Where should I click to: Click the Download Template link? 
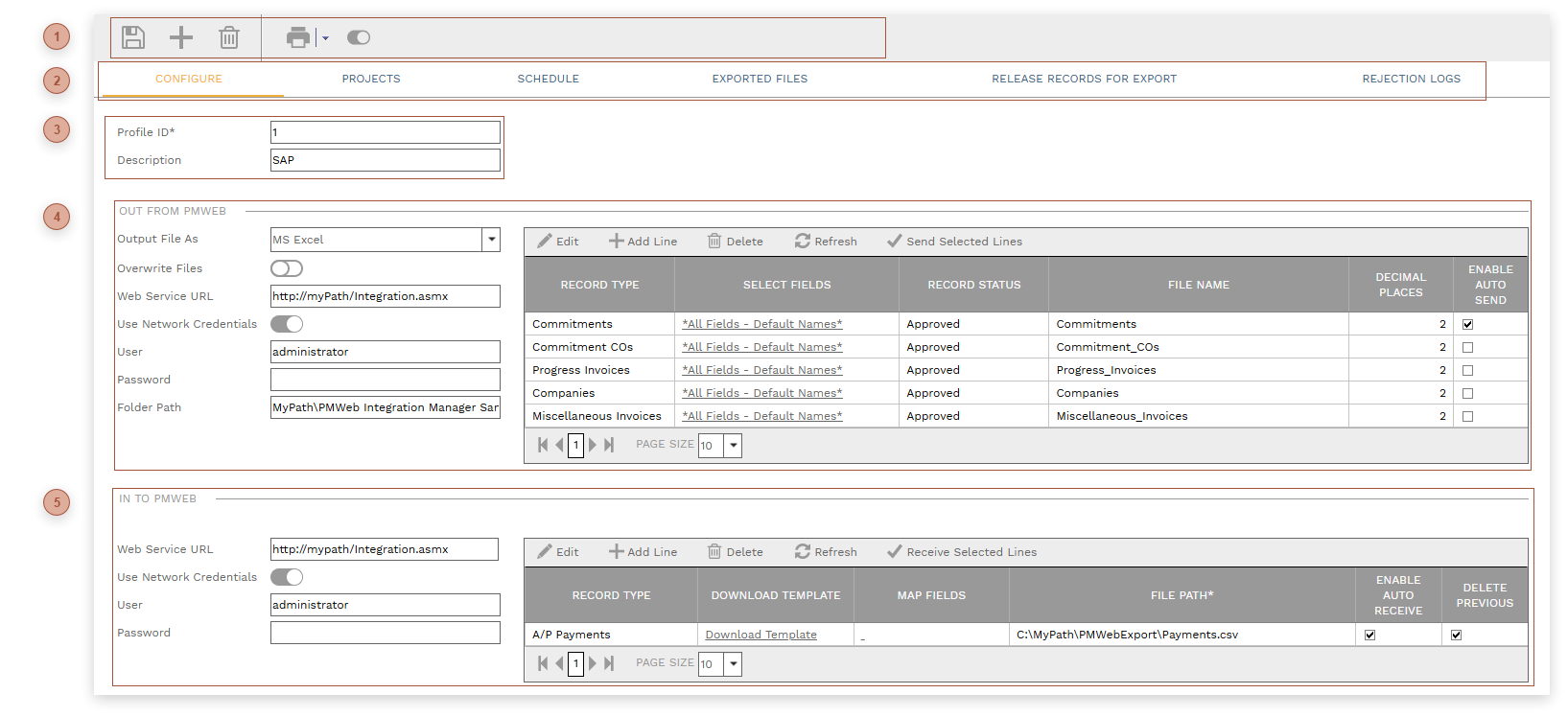(x=761, y=635)
